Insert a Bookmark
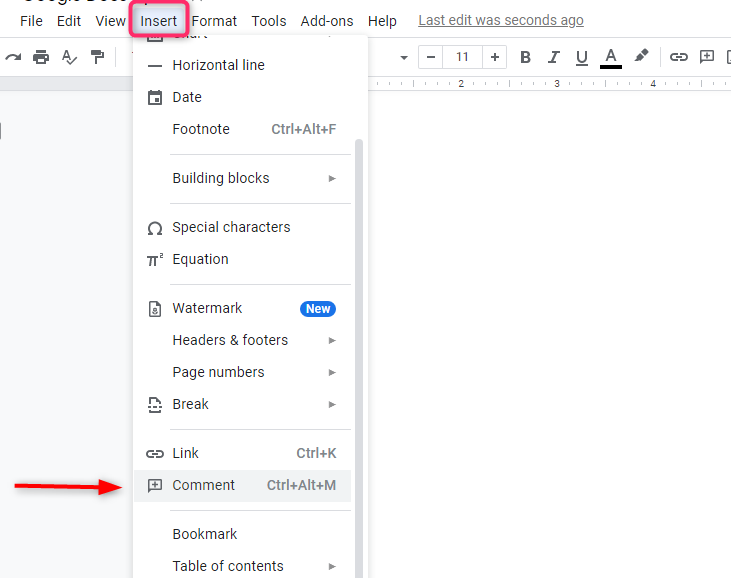The image size is (731, 578). click(x=242, y=534)
